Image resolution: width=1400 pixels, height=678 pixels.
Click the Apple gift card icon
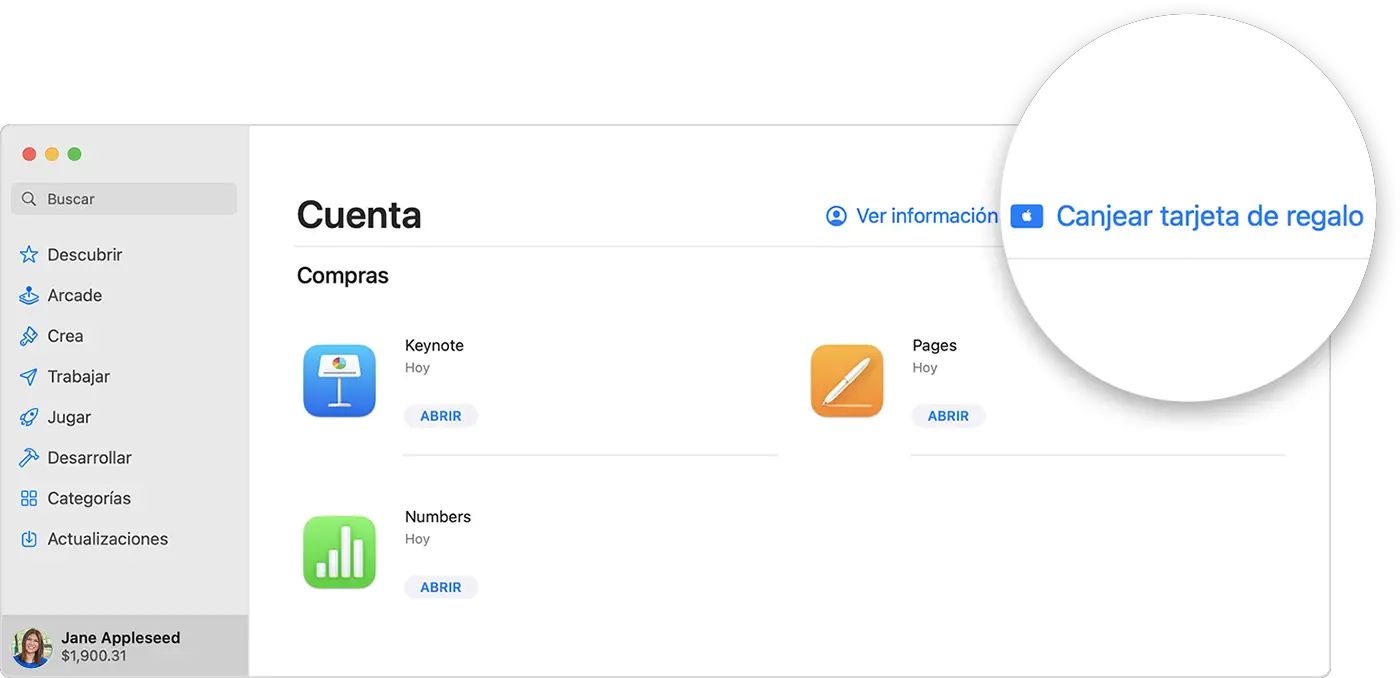click(x=1027, y=216)
